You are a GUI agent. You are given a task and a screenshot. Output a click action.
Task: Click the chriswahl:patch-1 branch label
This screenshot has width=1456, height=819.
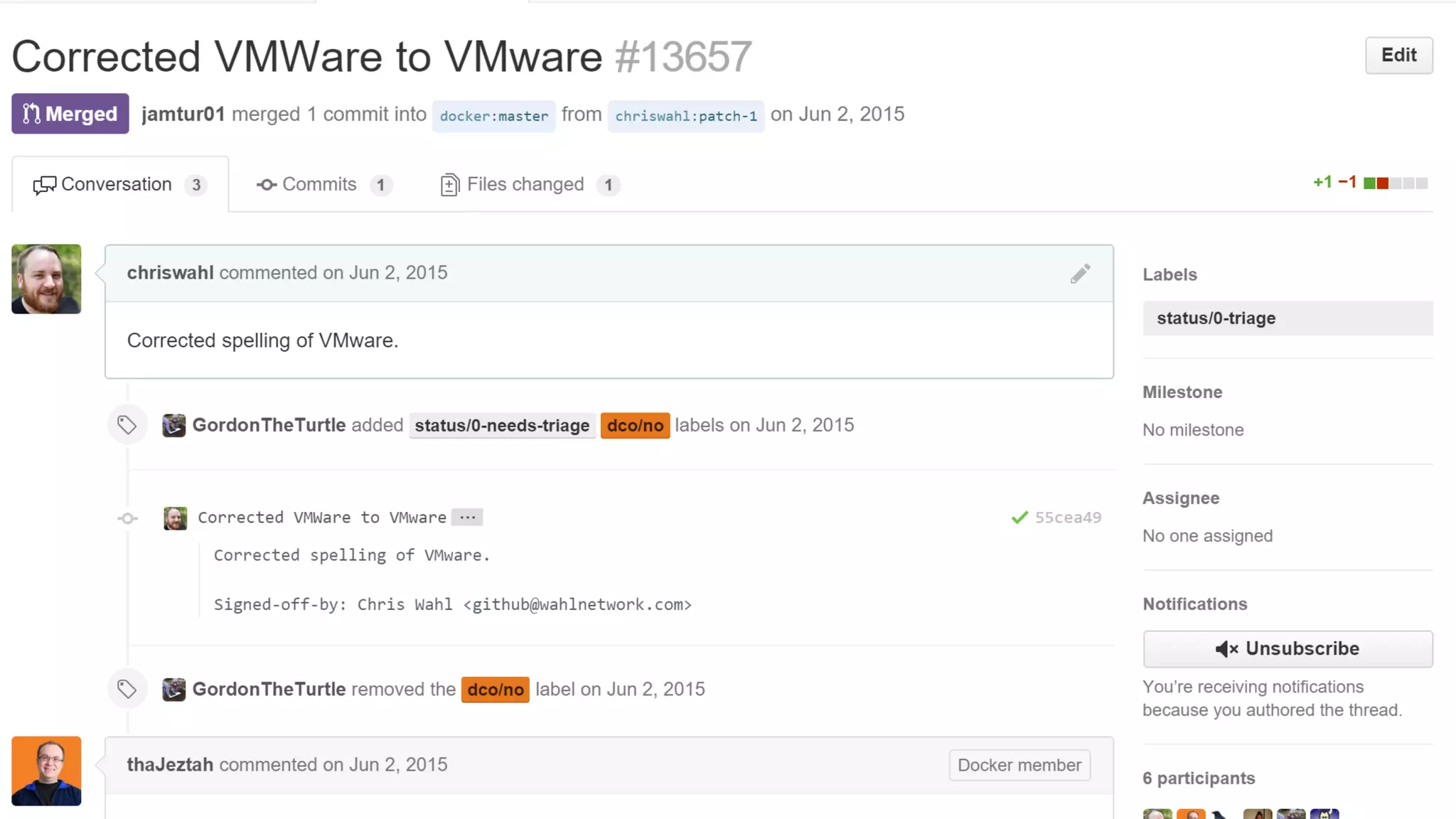685,116
